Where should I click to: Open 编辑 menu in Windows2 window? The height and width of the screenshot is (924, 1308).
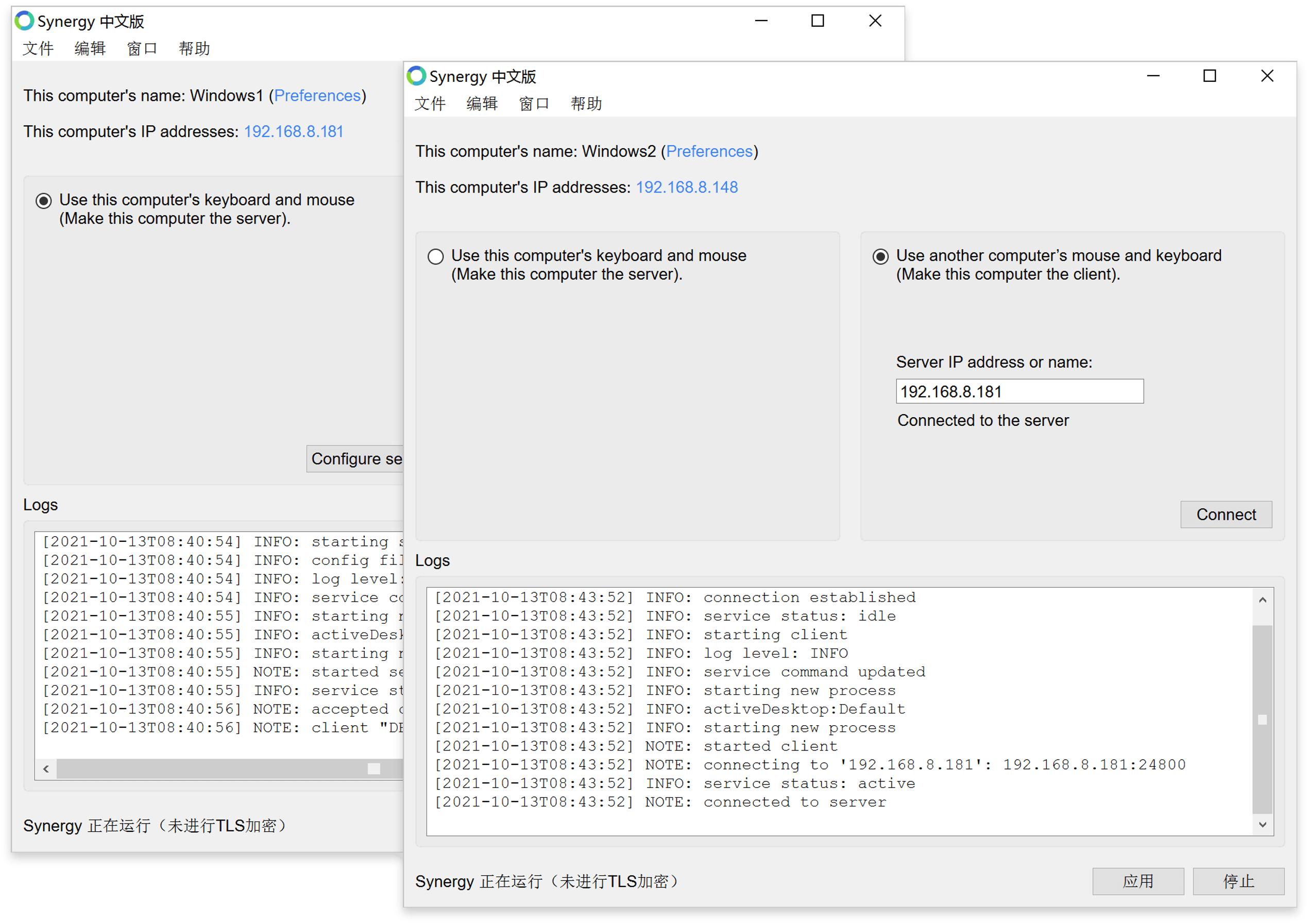482,104
